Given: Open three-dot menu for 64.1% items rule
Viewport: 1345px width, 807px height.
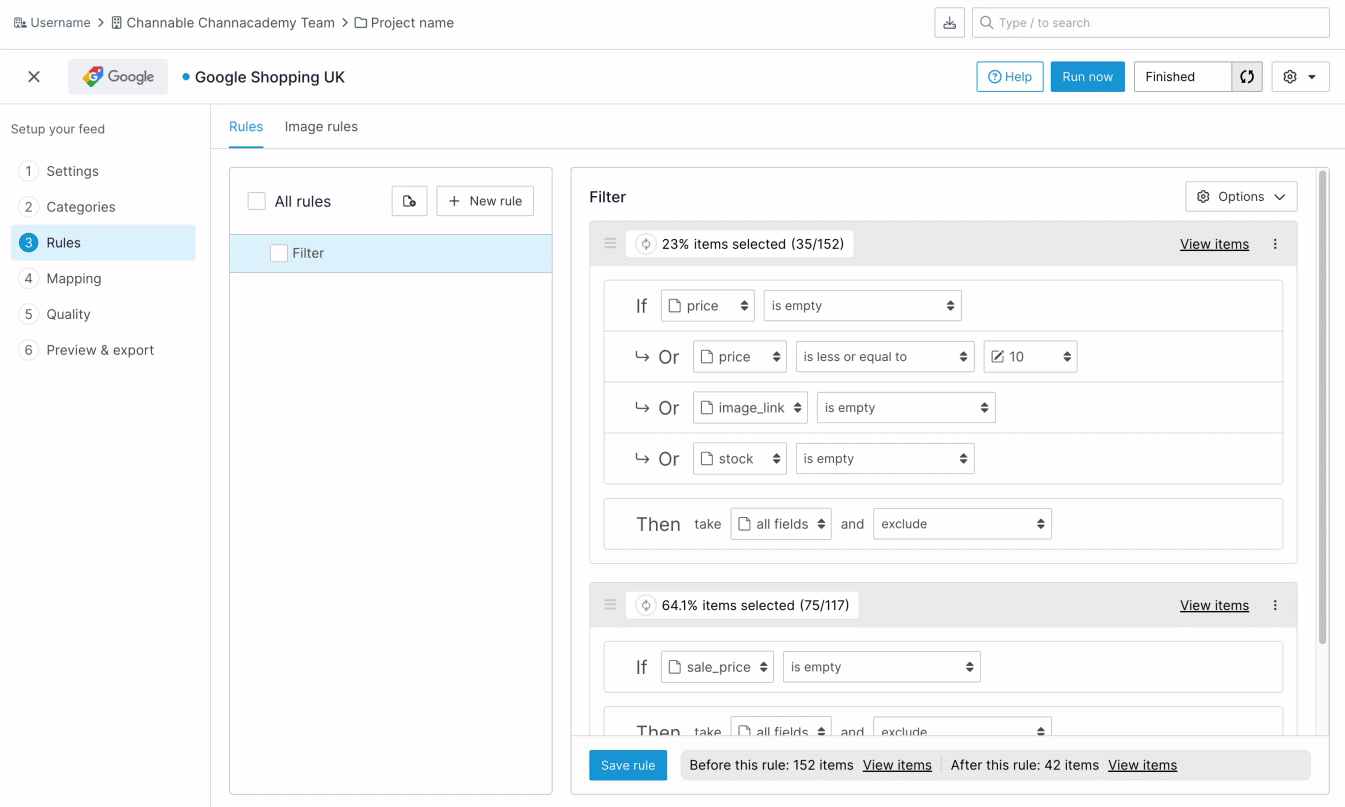Looking at the screenshot, I should tap(1275, 605).
